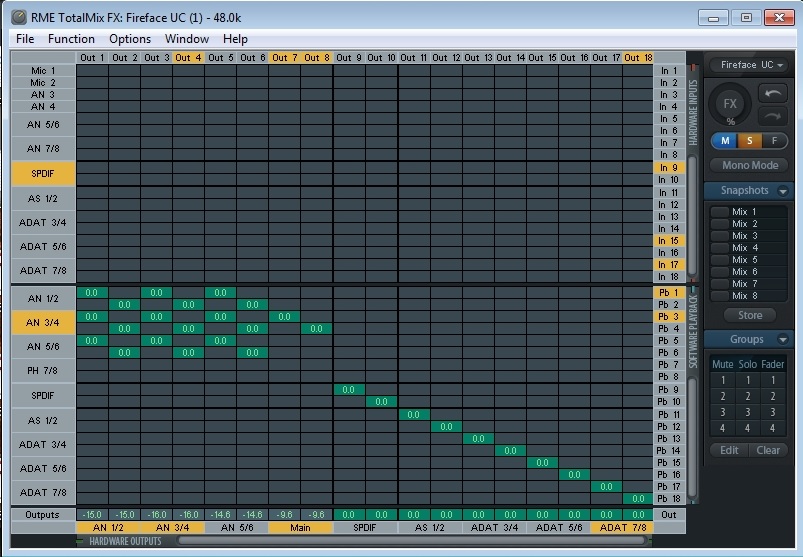This screenshot has width=803, height=557.
Task: Enable Mute group 1
Action: pyautogui.click(x=722, y=380)
